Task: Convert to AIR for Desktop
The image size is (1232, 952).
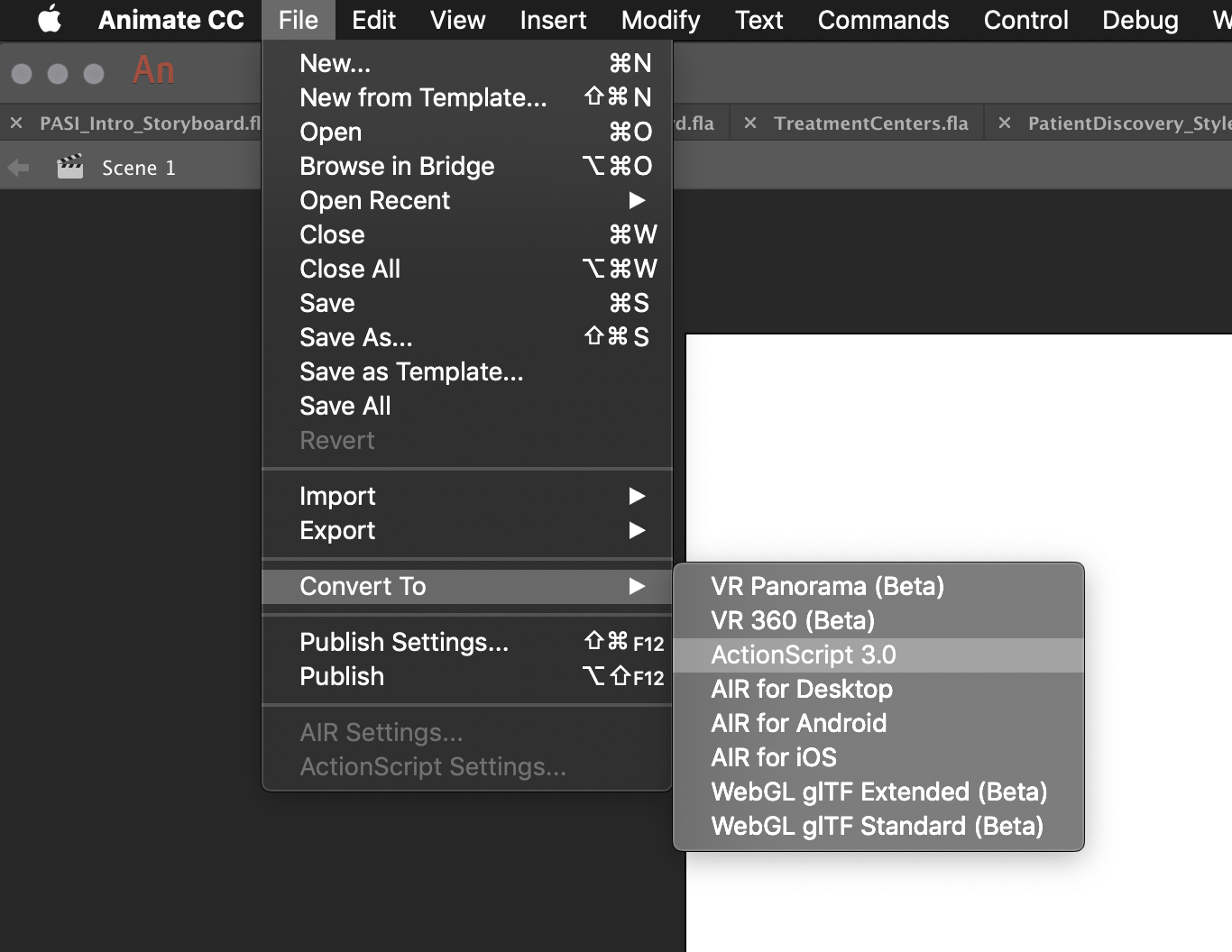Action: click(x=878, y=689)
